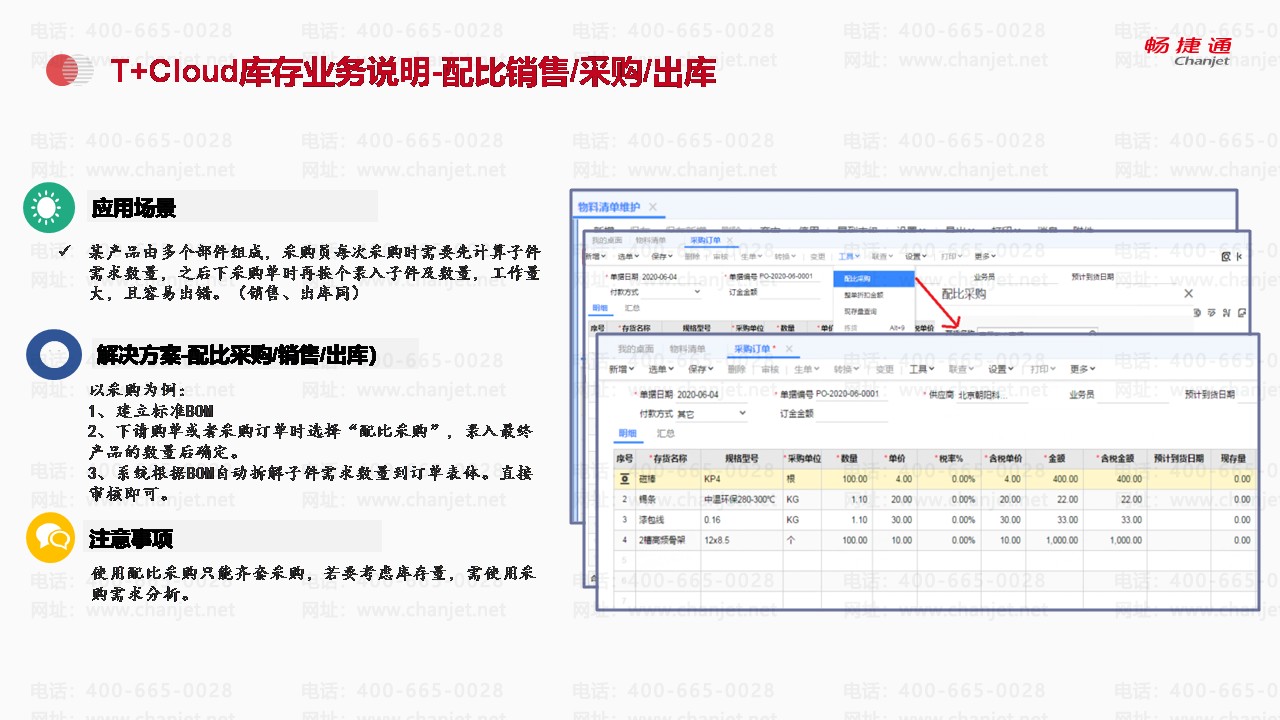Select 2槽高频骨架 item name cell
This screenshot has width=1280, height=720.
coord(669,540)
